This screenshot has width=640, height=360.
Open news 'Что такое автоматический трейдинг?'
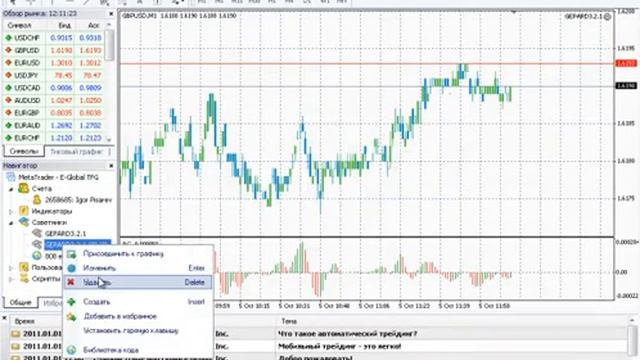point(347,334)
